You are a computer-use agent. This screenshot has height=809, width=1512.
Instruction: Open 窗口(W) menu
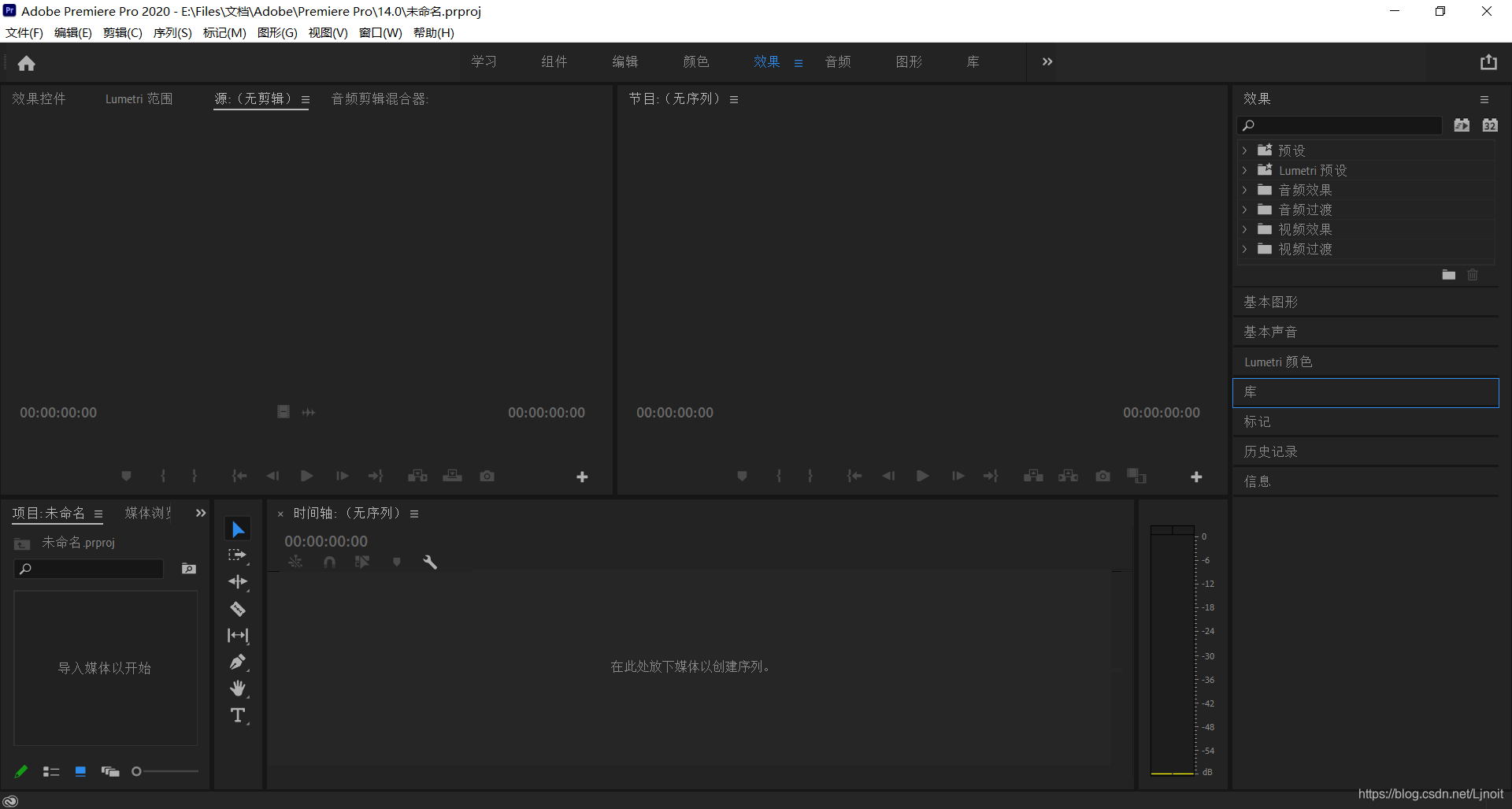380,32
